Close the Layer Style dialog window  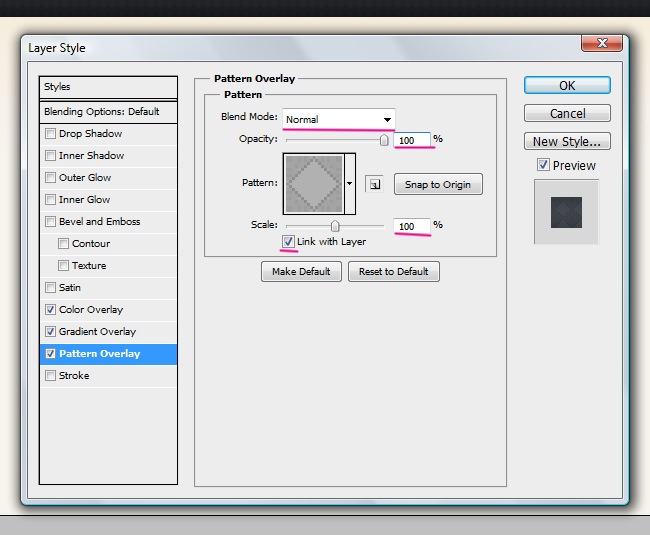(x=602, y=44)
